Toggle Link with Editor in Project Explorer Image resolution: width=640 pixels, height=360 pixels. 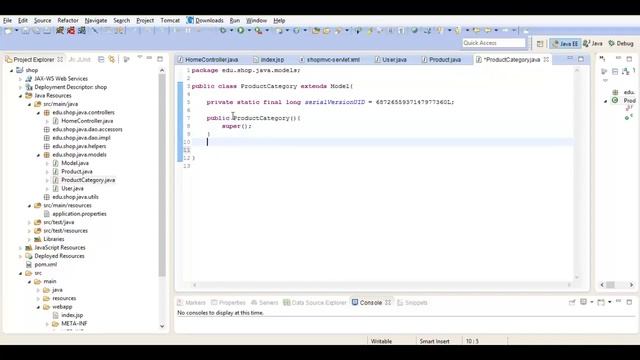(x=112, y=60)
